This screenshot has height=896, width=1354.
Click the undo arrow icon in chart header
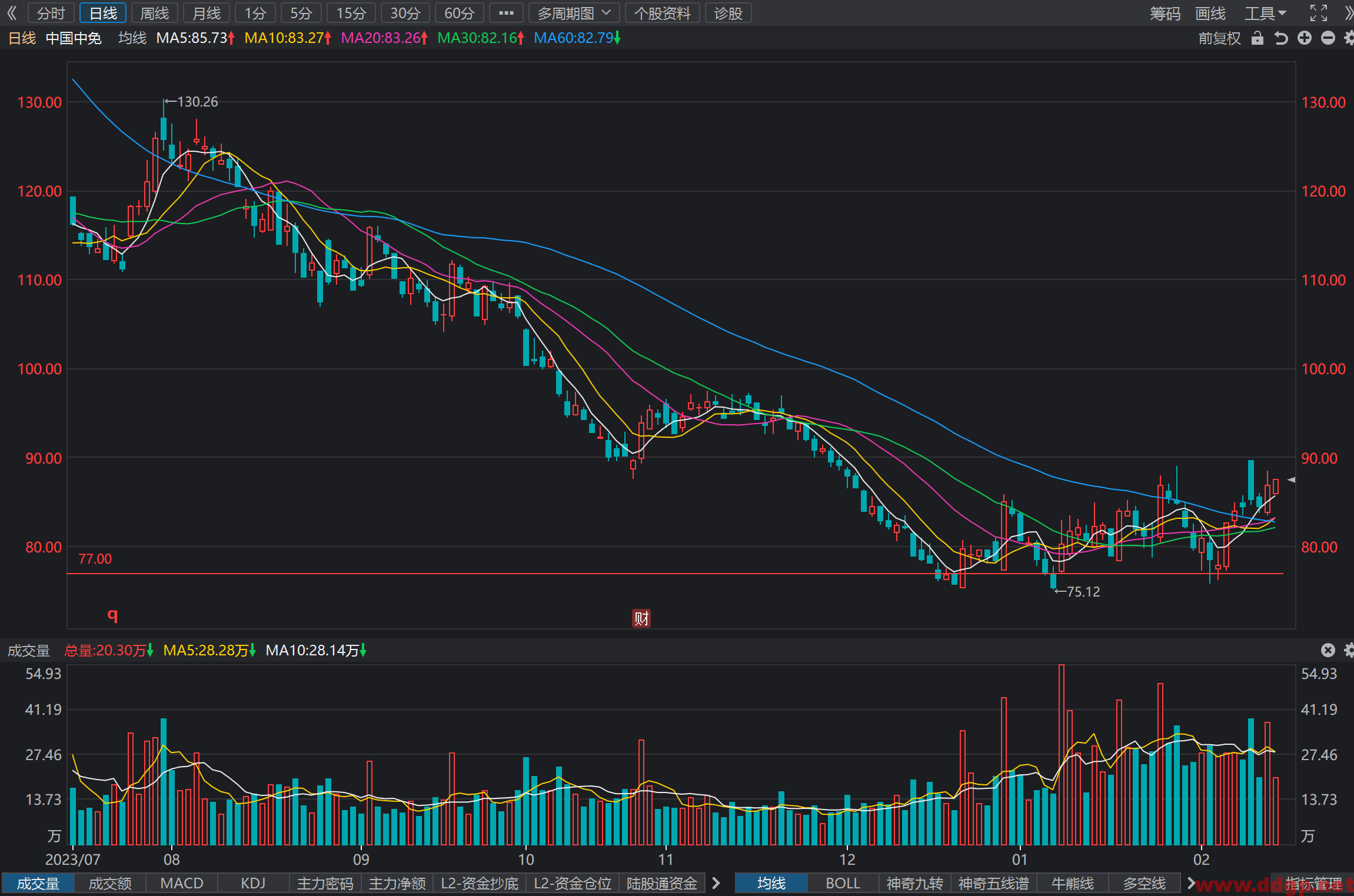1281,38
